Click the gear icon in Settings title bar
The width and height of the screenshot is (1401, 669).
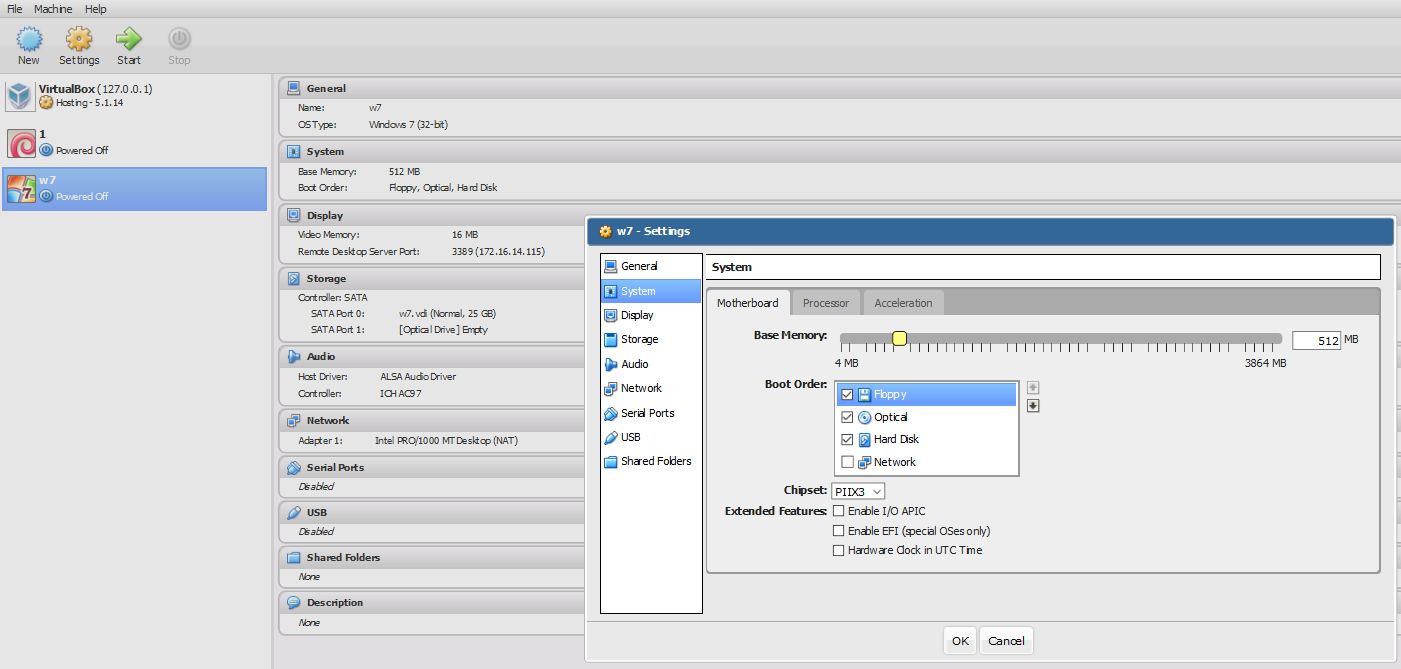click(605, 231)
